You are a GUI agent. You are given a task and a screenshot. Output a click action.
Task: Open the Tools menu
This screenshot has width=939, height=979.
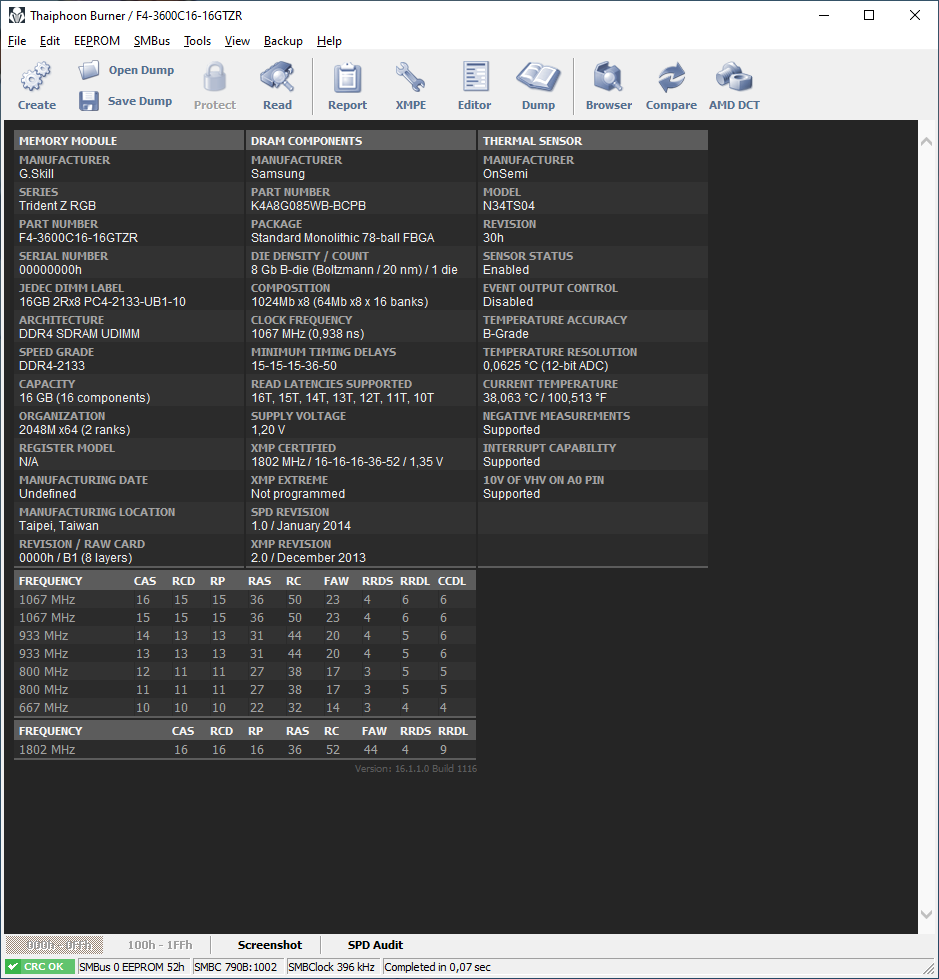(x=197, y=41)
